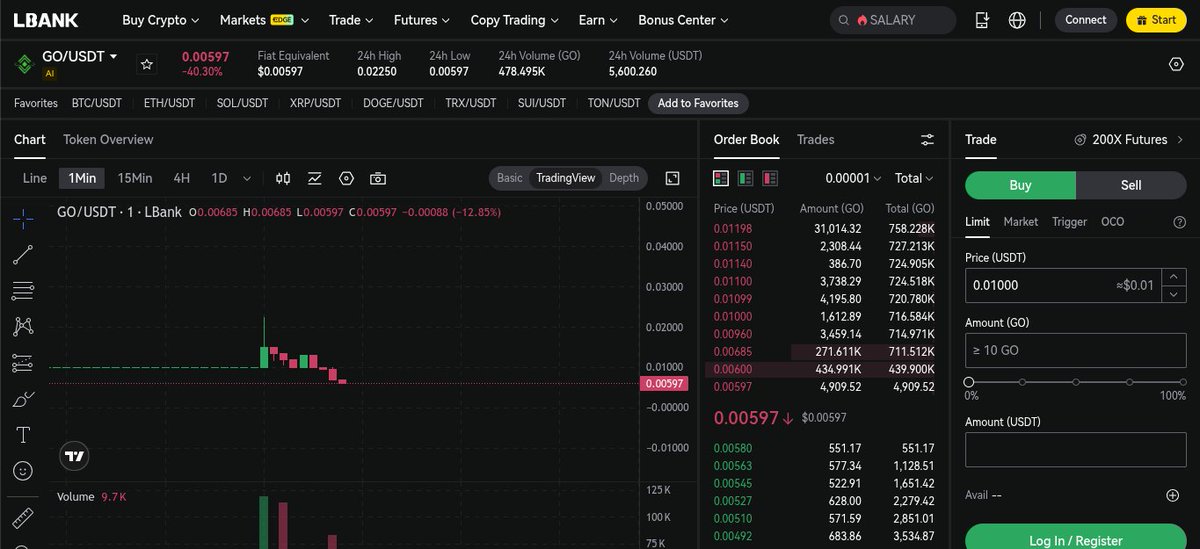Switch chart mode to Basic
Viewport: 1200px width, 549px height.
510,178
